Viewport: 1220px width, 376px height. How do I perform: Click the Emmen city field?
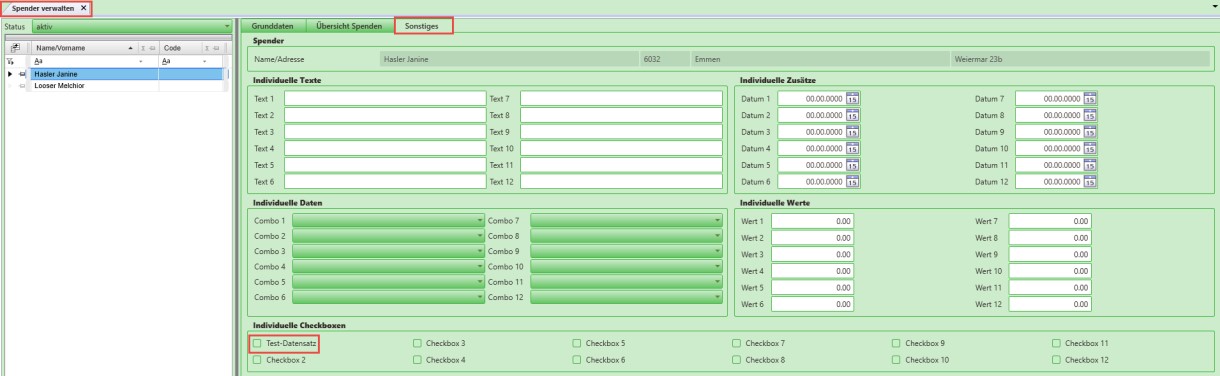coord(818,60)
